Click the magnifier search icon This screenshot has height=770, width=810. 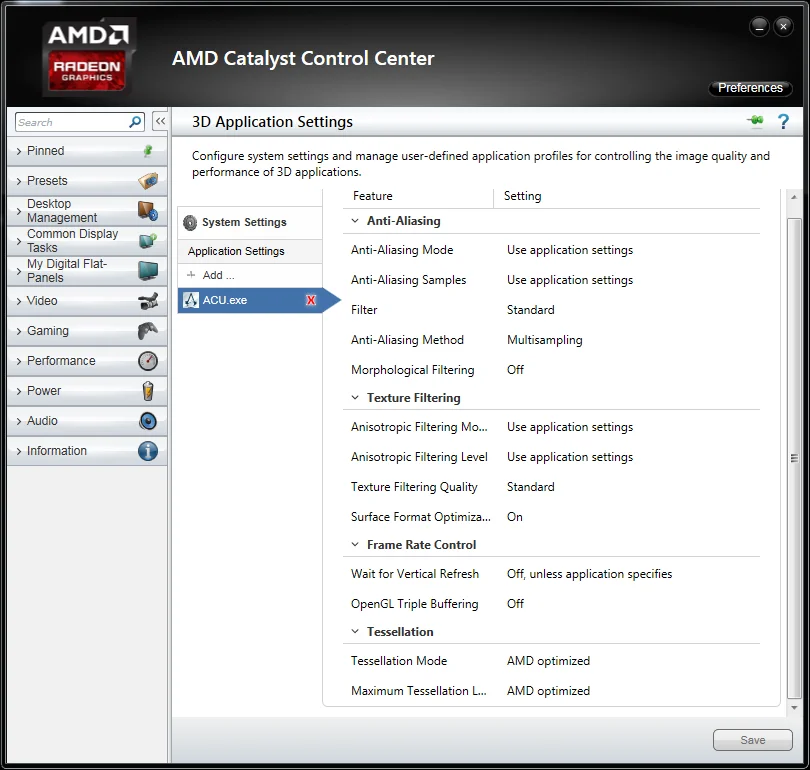(x=135, y=122)
